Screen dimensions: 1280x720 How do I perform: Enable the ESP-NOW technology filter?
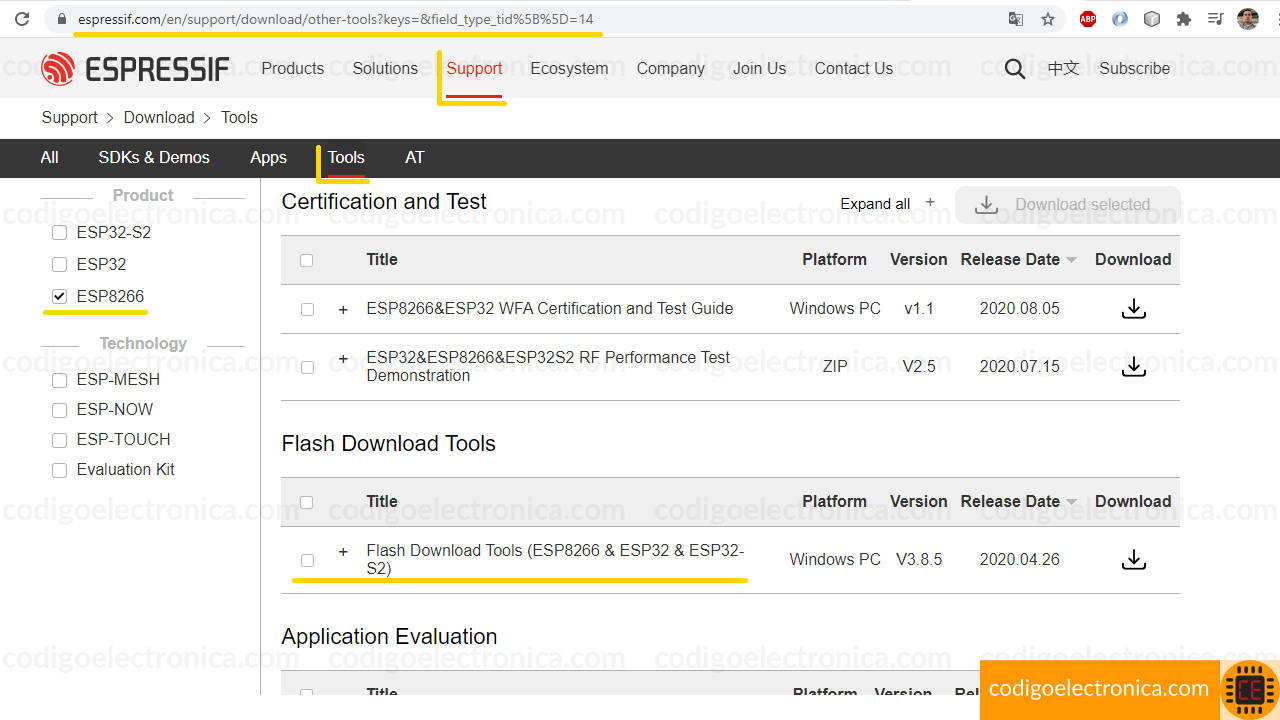(59, 410)
